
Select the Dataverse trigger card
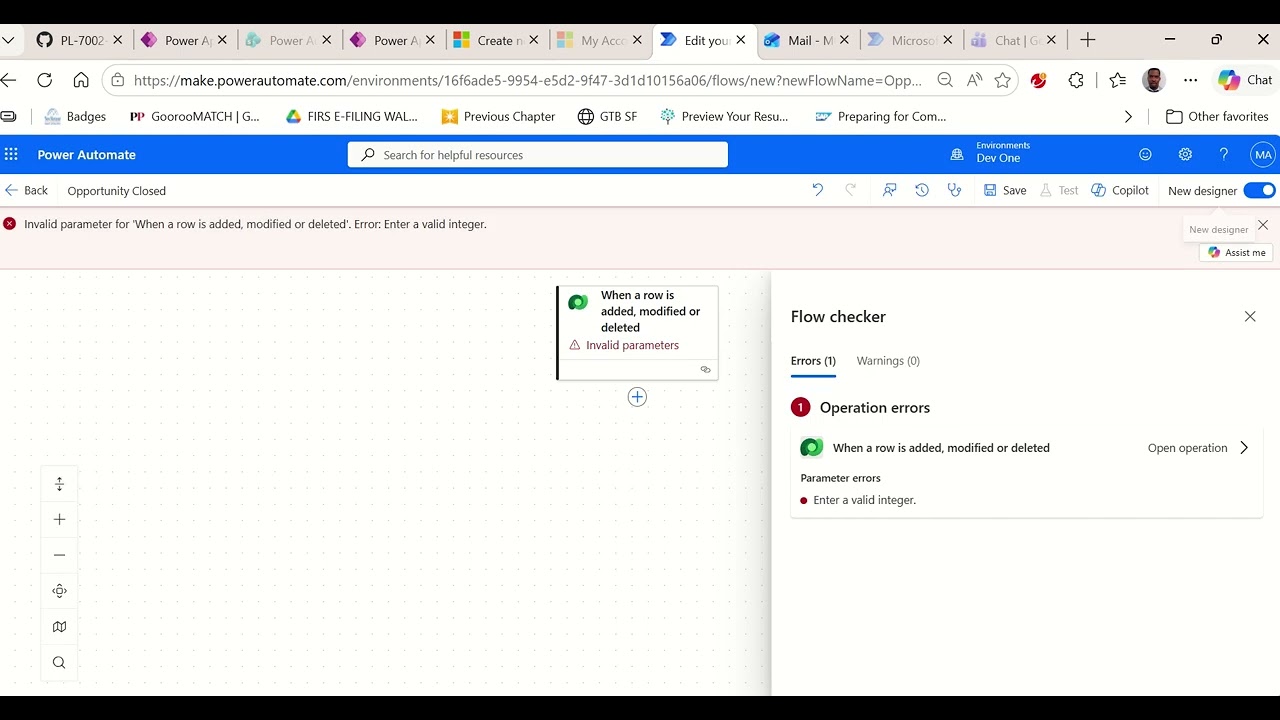[638, 333]
